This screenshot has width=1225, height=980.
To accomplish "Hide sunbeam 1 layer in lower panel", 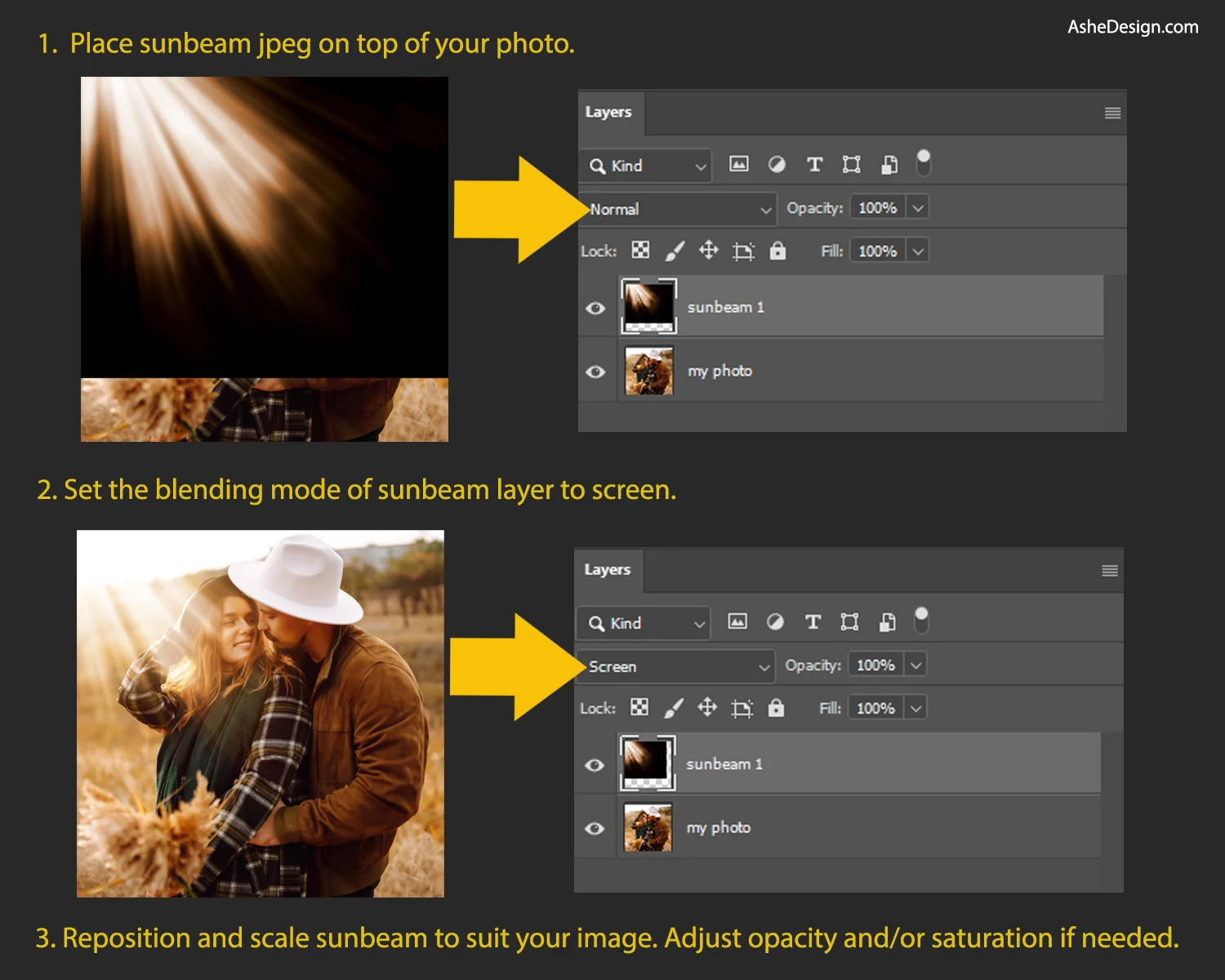I will point(595,765).
